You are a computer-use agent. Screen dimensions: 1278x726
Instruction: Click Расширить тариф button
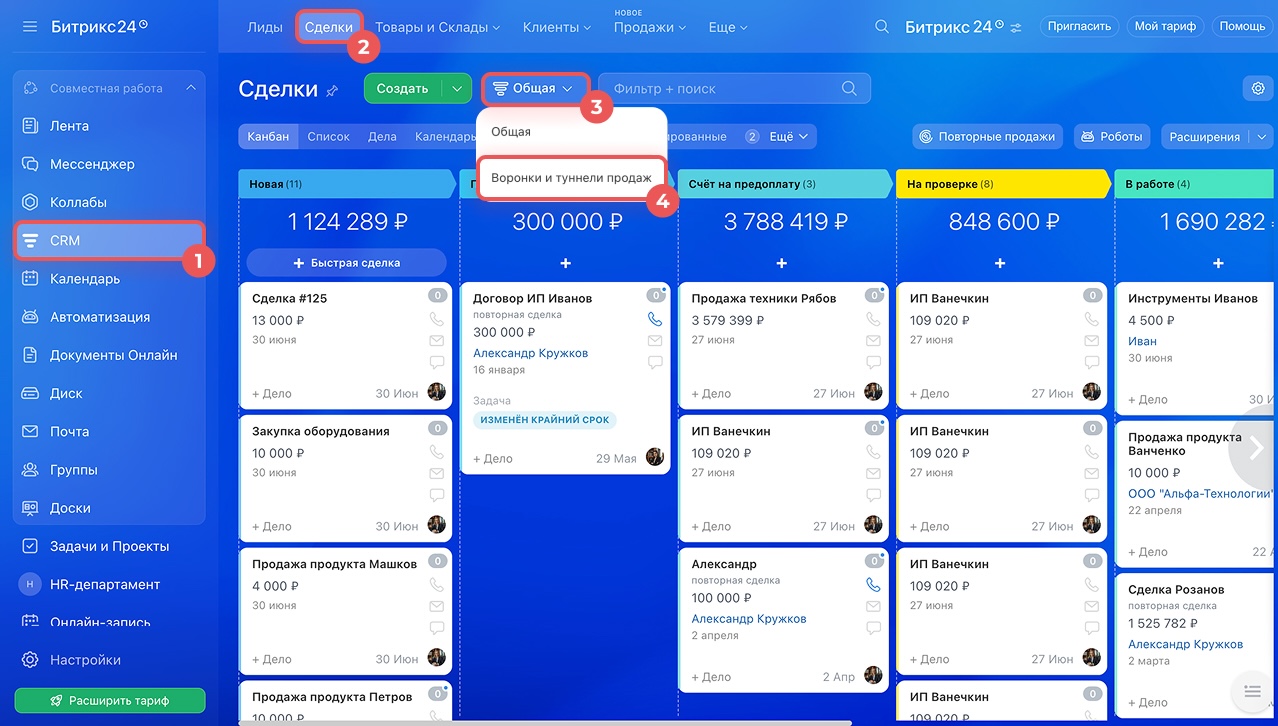click(x=109, y=701)
